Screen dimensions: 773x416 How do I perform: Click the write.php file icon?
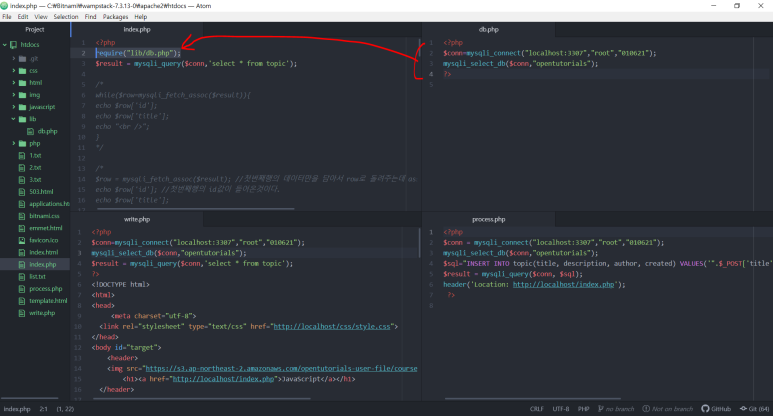pyautogui.click(x=22, y=313)
